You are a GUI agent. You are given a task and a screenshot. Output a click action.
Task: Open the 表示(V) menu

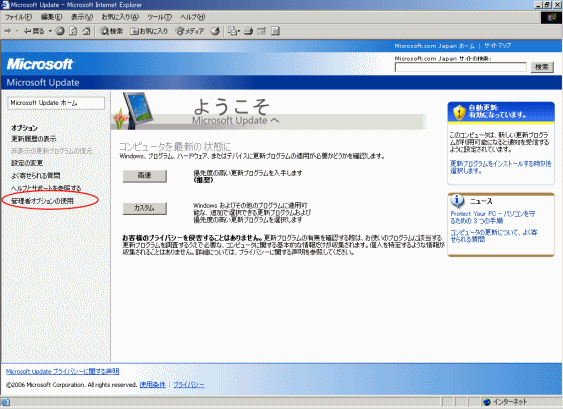pyautogui.click(x=82, y=17)
